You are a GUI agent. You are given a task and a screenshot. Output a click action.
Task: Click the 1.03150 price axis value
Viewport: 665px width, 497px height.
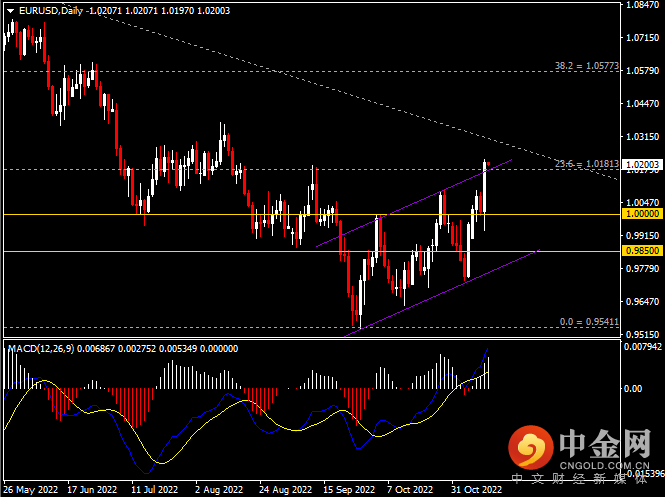point(643,137)
